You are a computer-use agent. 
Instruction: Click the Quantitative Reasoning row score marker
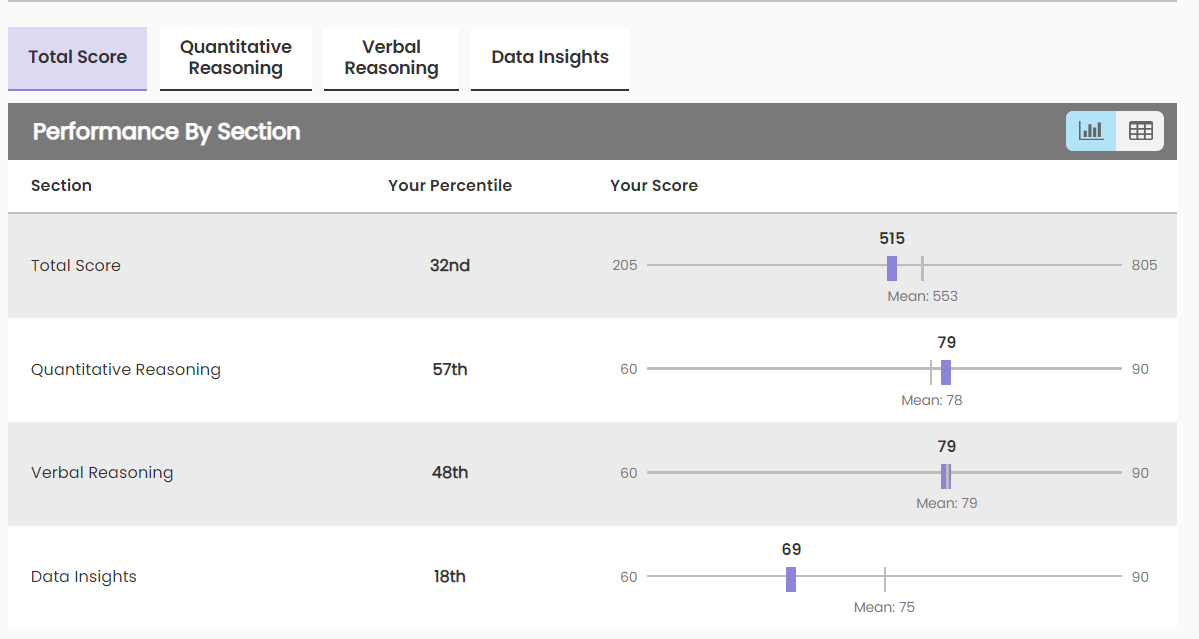[946, 372]
